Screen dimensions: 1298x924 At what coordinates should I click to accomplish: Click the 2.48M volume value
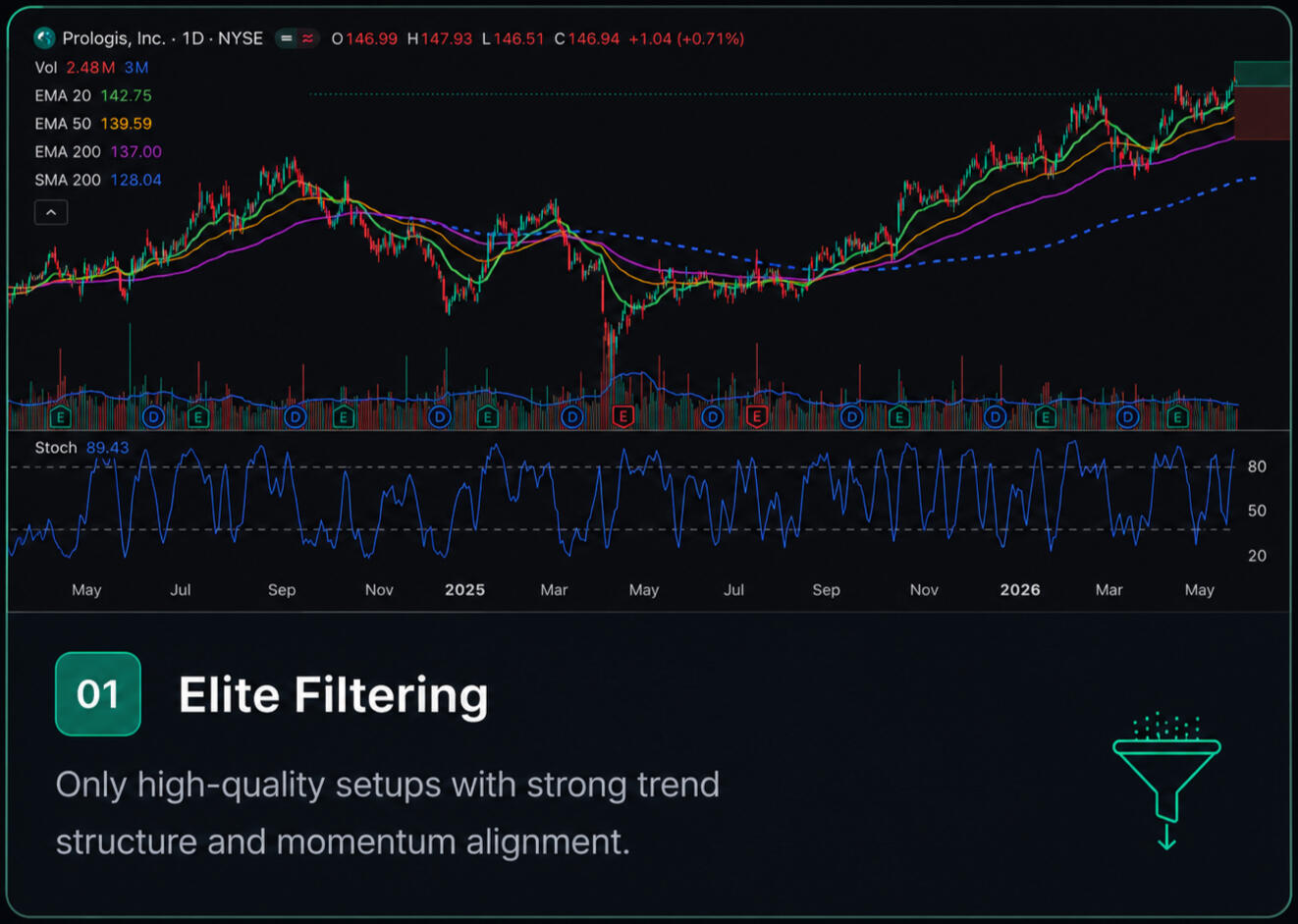(x=90, y=67)
